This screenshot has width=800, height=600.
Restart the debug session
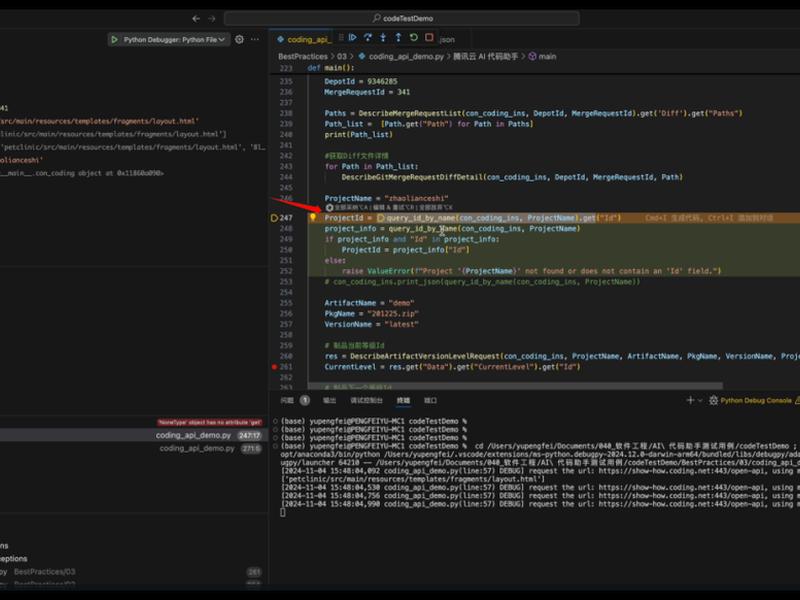[414, 38]
